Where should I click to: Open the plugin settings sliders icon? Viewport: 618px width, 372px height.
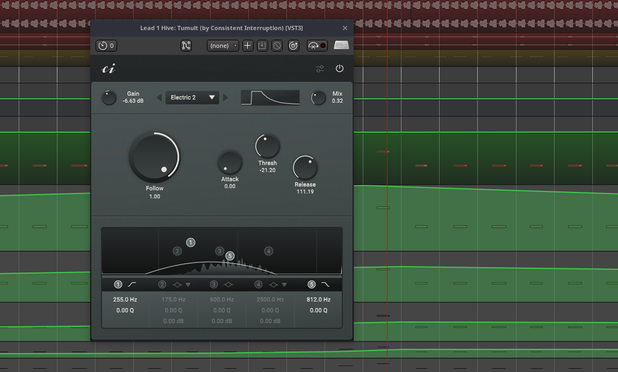click(320, 69)
